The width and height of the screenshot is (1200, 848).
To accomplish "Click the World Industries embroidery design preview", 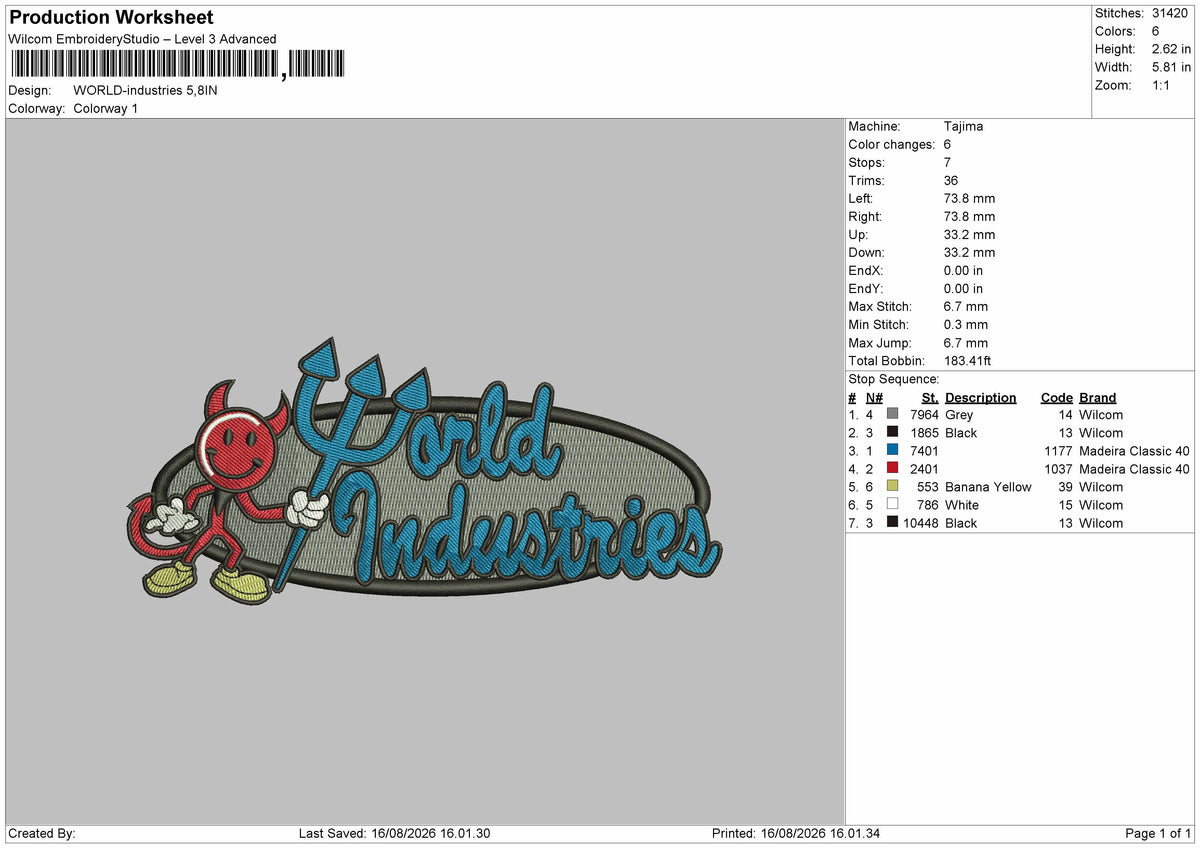I will point(425,473).
